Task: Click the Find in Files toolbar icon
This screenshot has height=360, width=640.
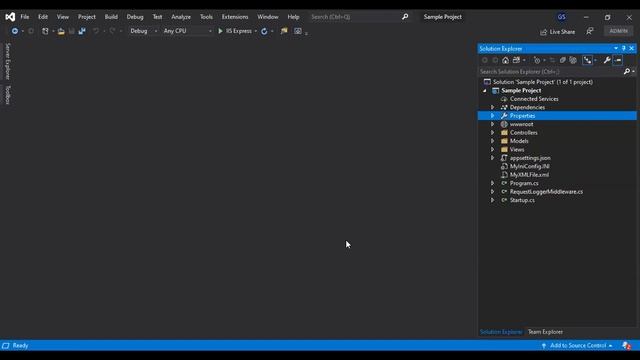Action: pyautogui.click(x=284, y=31)
